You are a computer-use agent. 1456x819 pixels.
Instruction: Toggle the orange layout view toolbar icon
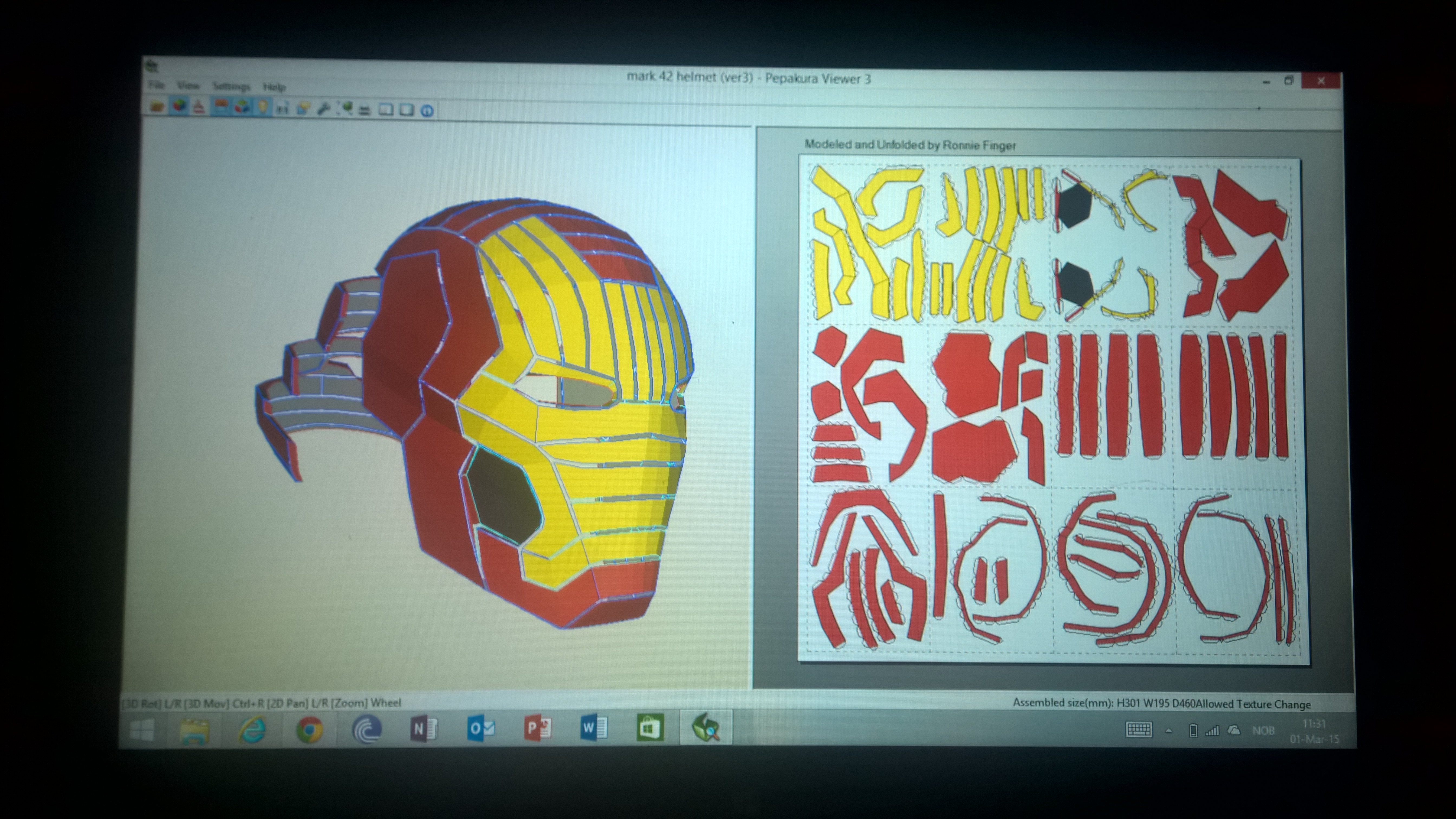pyautogui.click(x=221, y=107)
